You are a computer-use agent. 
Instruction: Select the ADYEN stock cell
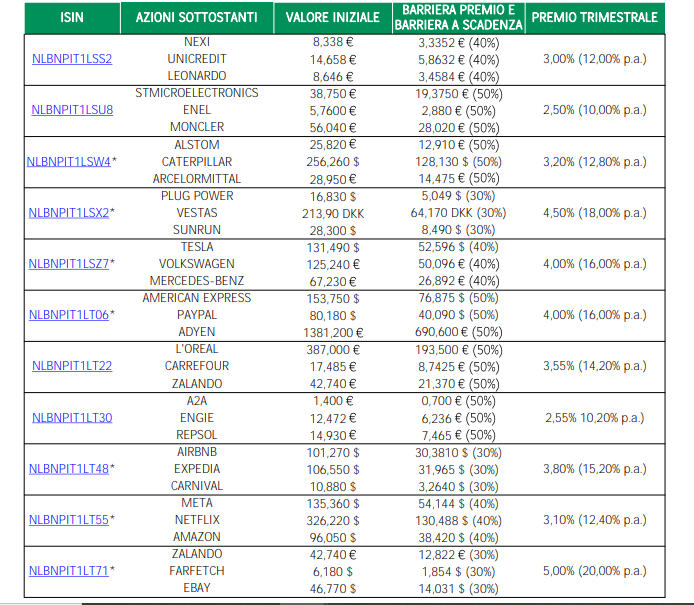(197, 332)
